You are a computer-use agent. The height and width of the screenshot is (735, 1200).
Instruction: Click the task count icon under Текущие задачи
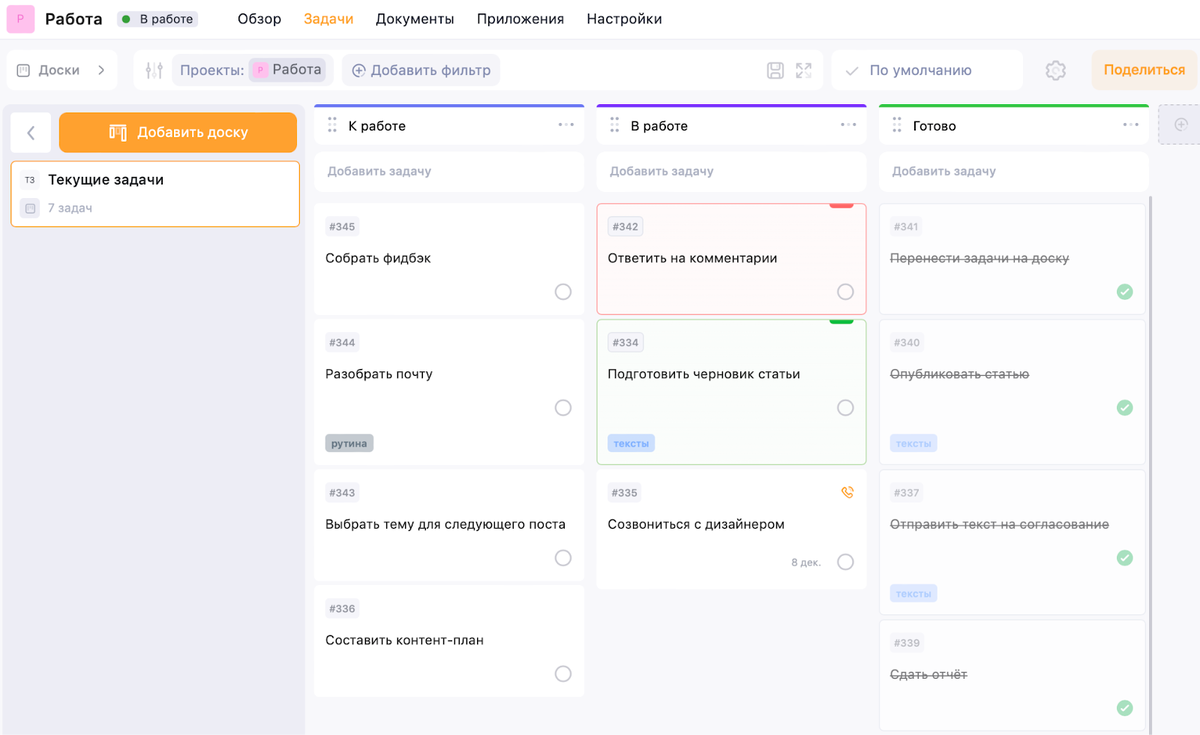click(x=30, y=208)
